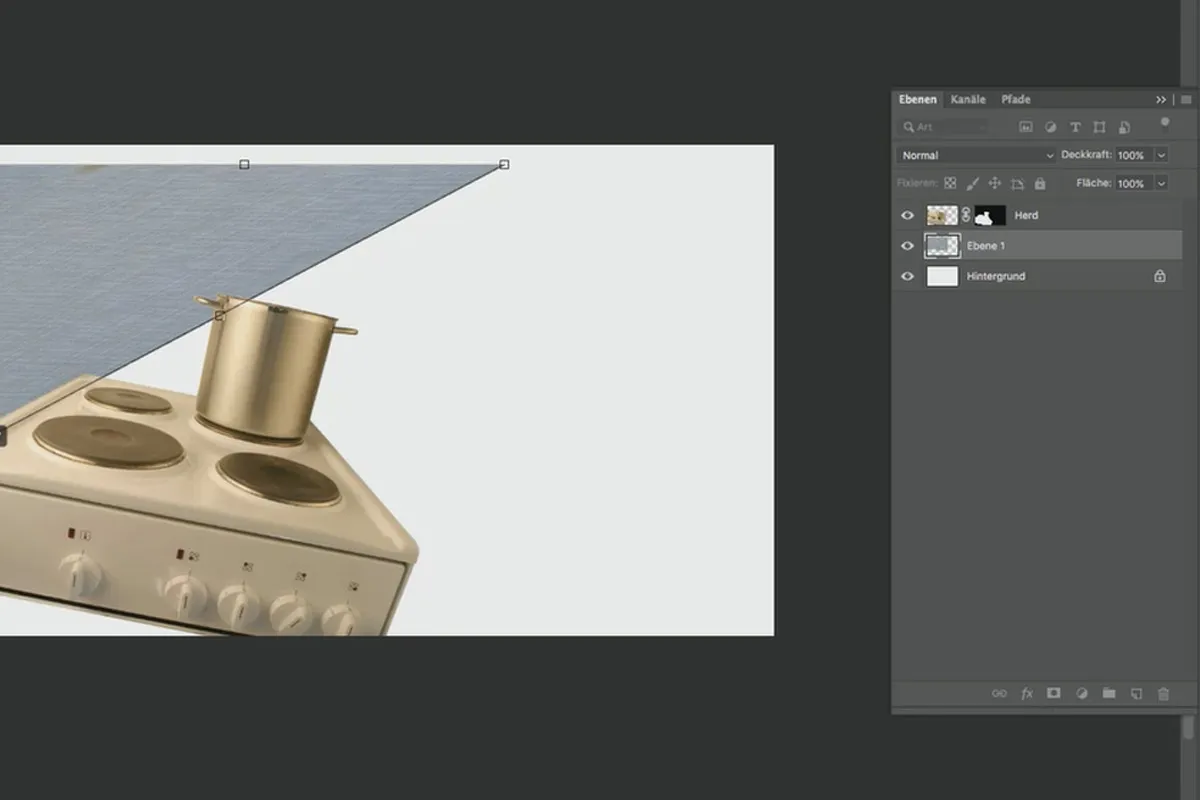Screen dimensions: 1200x800
Task: Switch to the Pfade tab
Action: [x=1016, y=99]
